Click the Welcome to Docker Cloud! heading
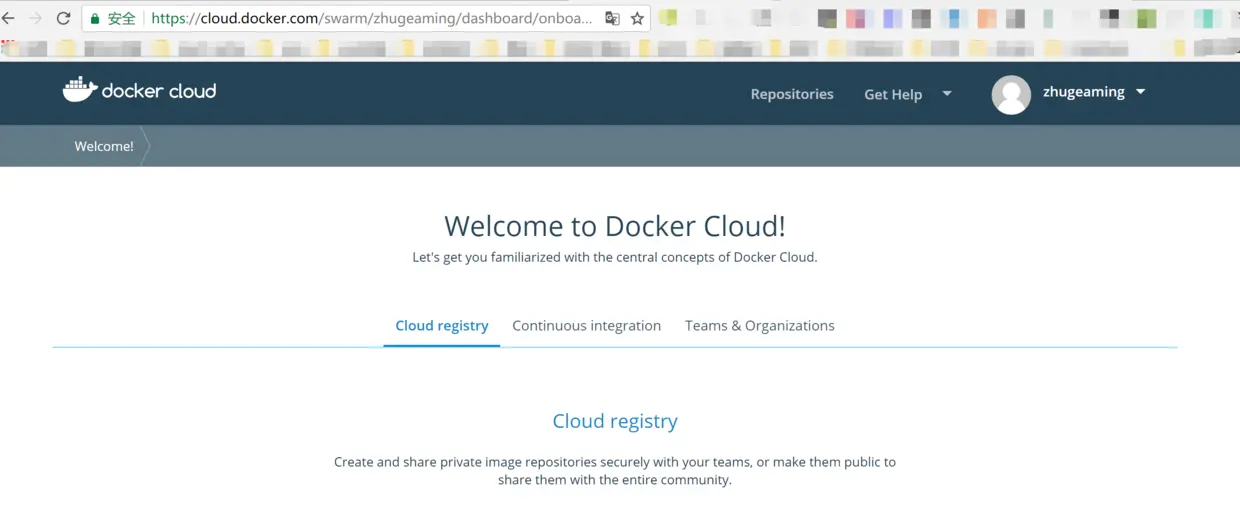 click(615, 226)
